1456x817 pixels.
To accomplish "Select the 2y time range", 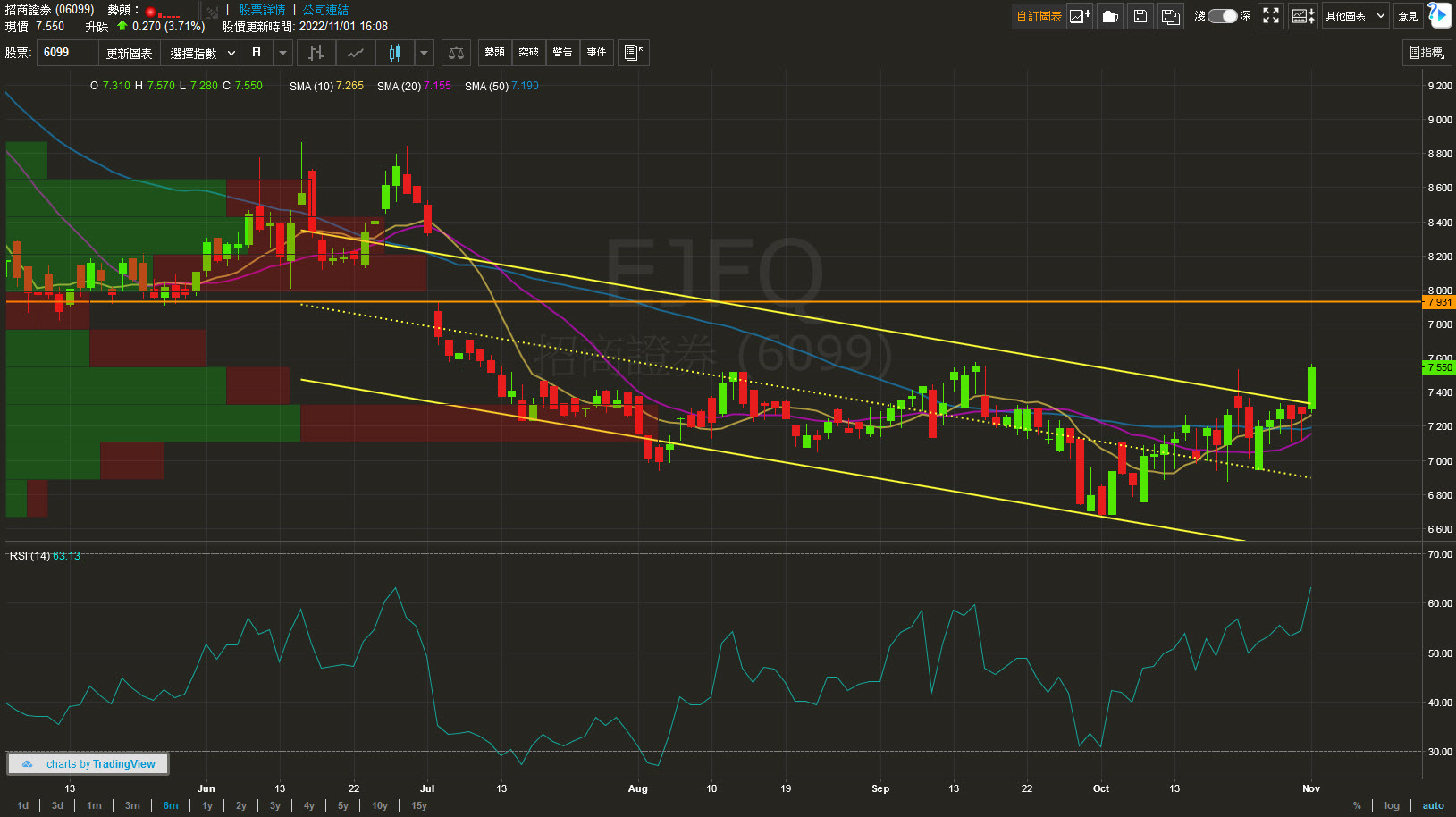I will 241,805.
